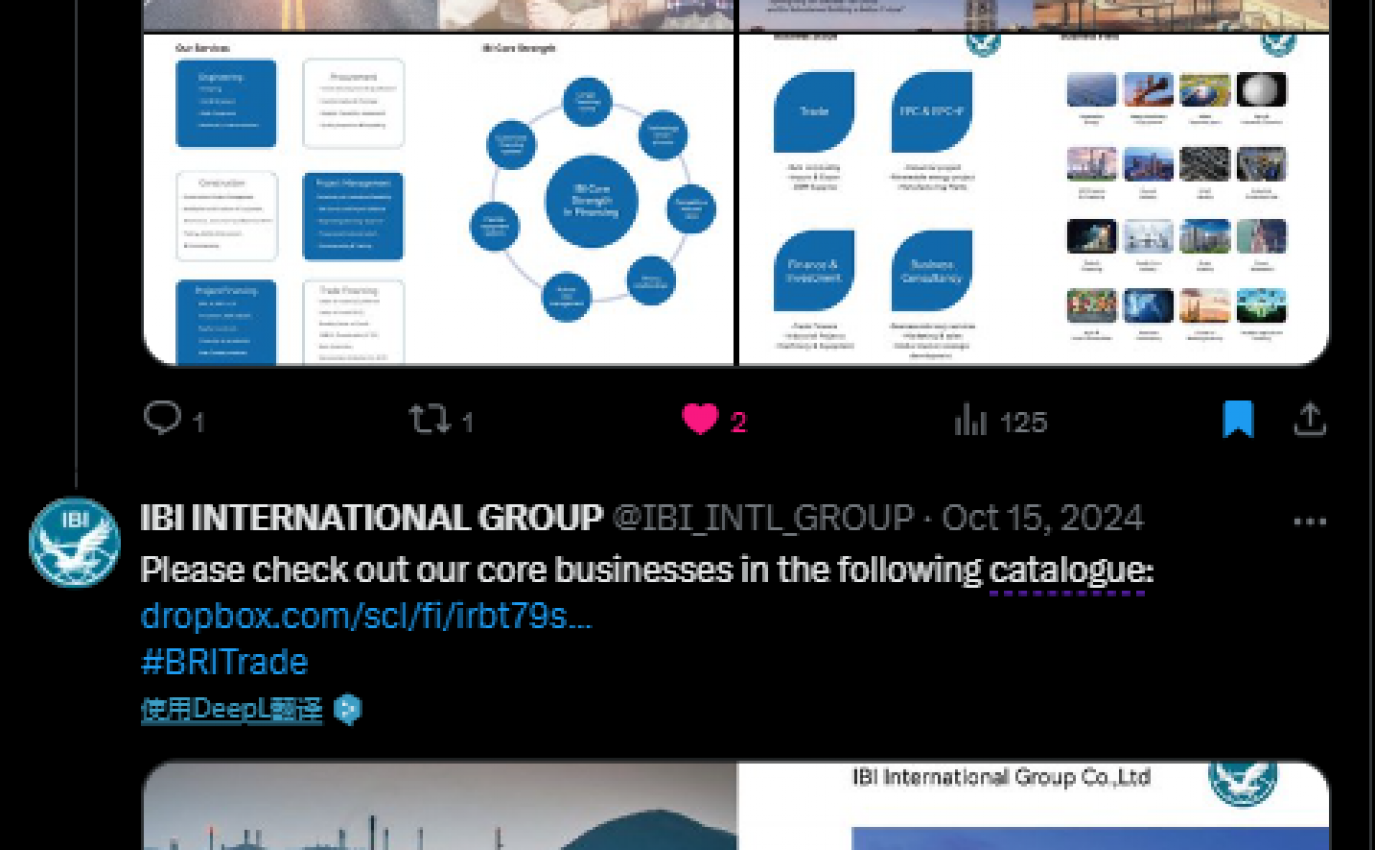Open the IBI Core Strength slide image

point(439,199)
